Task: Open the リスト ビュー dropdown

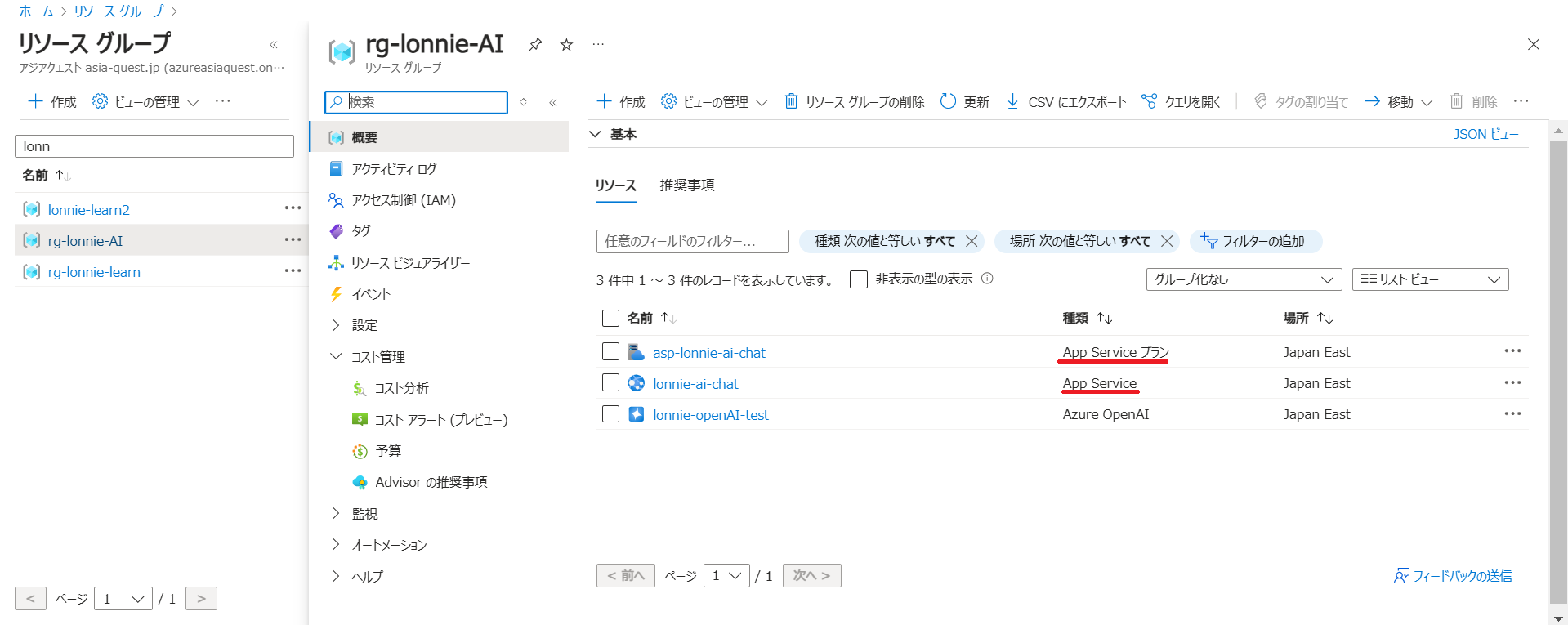Action: click(x=1430, y=279)
